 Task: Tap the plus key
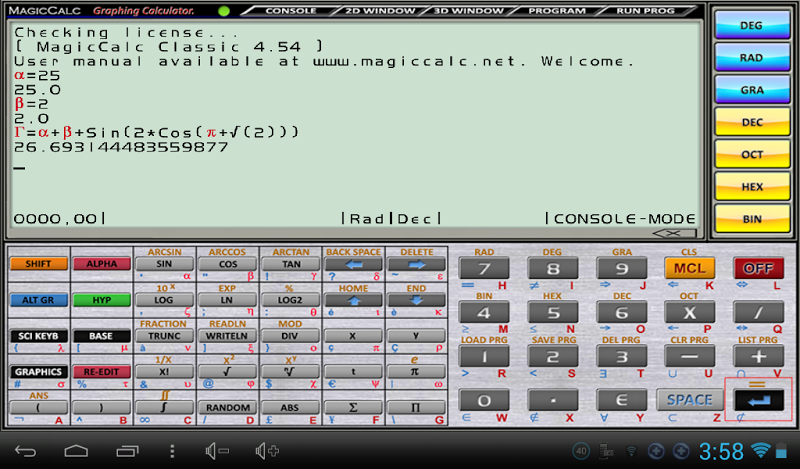point(759,356)
